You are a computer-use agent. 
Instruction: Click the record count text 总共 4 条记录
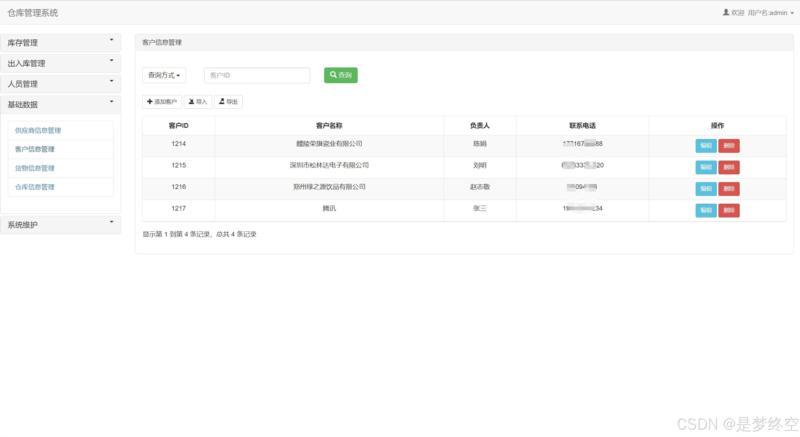pyautogui.click(x=236, y=234)
